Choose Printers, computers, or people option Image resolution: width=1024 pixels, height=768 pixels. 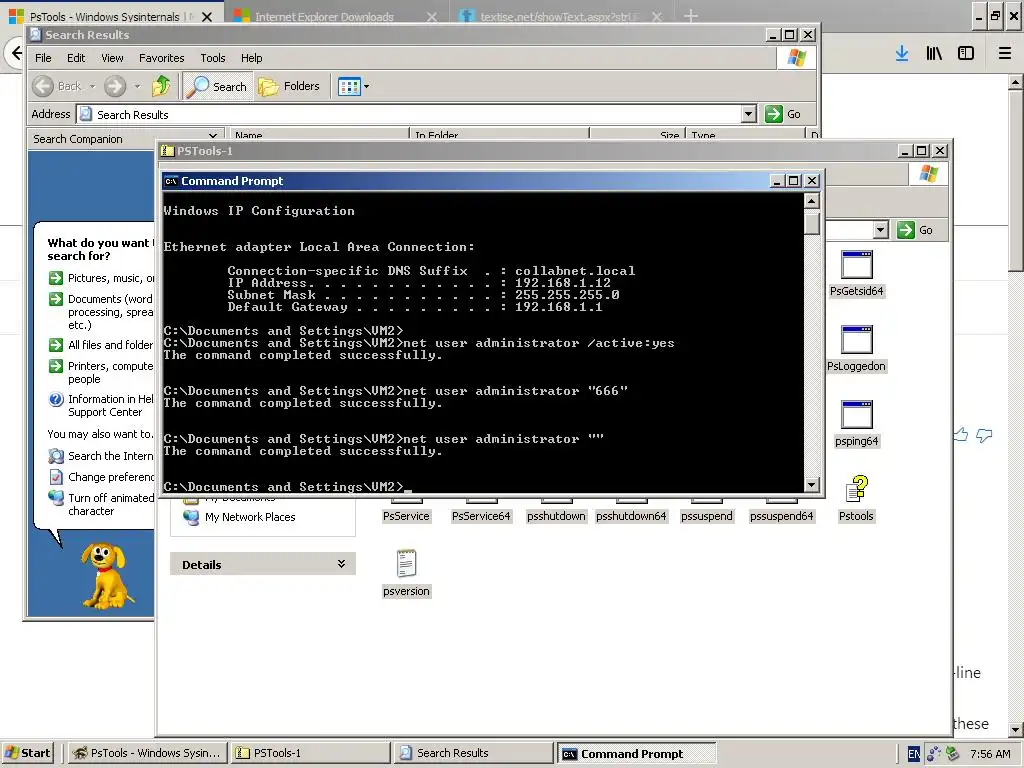point(101,372)
